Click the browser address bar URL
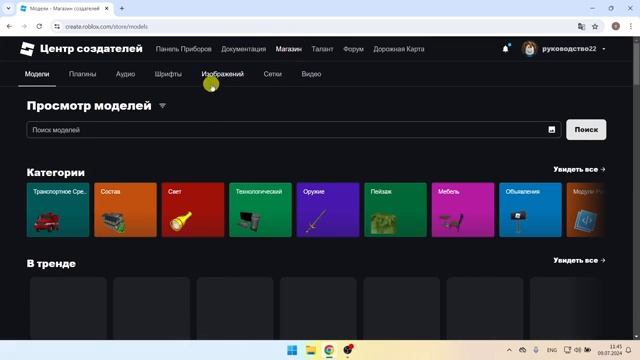This screenshot has height=360, width=640. click(x=107, y=27)
